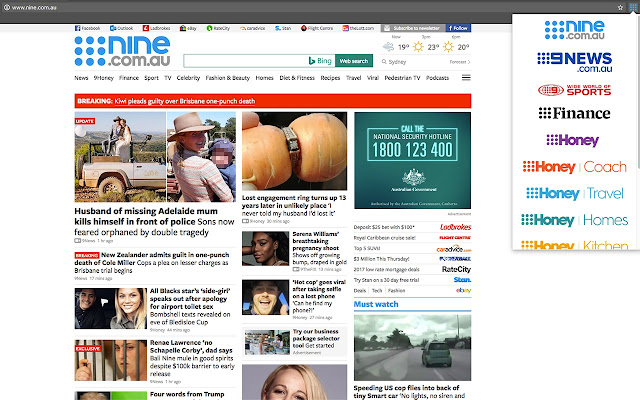Open purple Honey logo in popup

[573, 140]
